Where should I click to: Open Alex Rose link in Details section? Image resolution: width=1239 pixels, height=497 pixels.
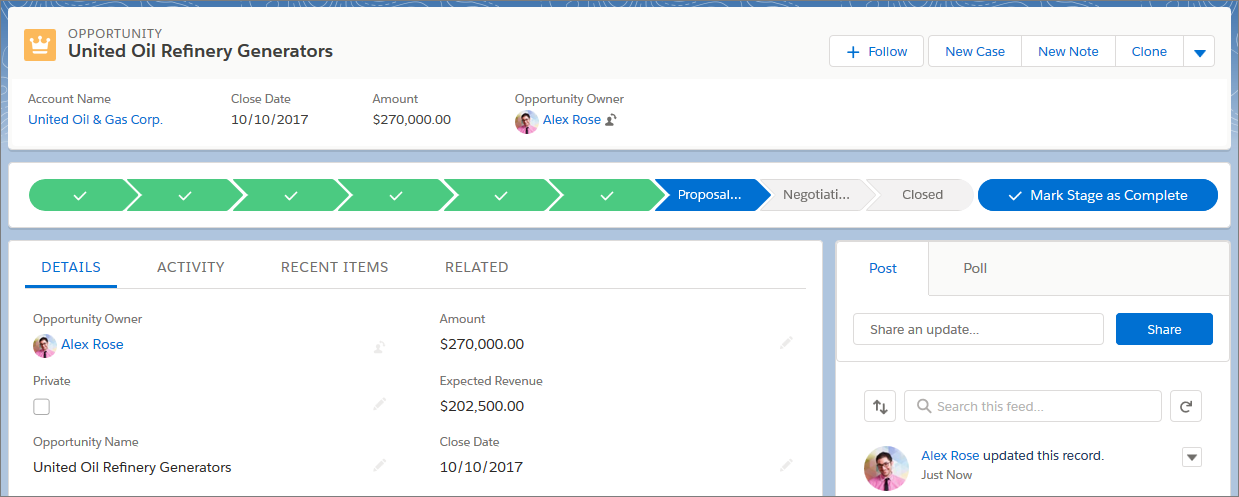click(x=92, y=344)
